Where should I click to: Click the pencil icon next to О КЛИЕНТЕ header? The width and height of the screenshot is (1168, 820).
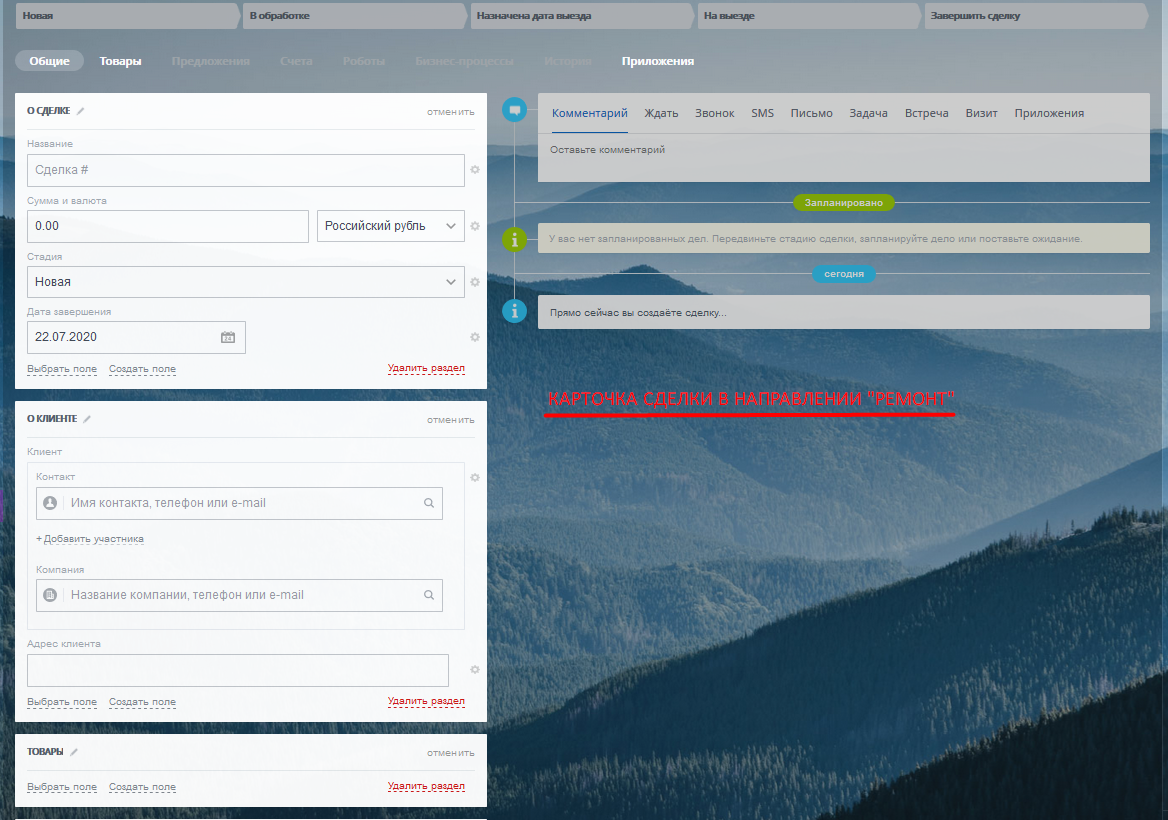tap(88, 419)
